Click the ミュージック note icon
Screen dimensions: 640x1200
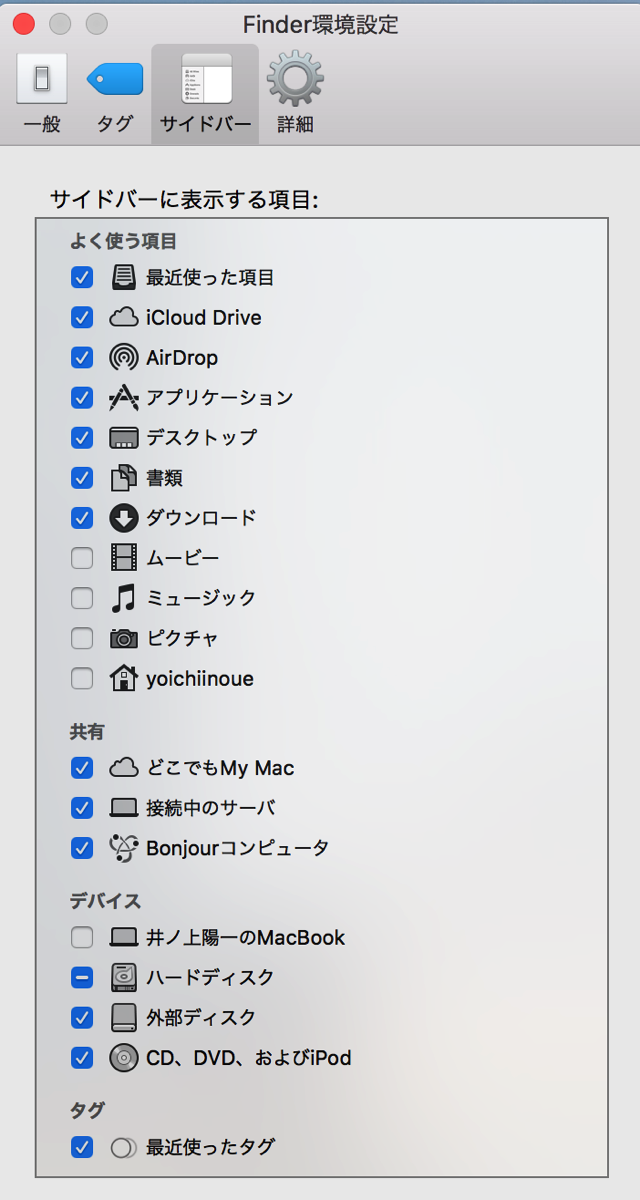pos(123,597)
